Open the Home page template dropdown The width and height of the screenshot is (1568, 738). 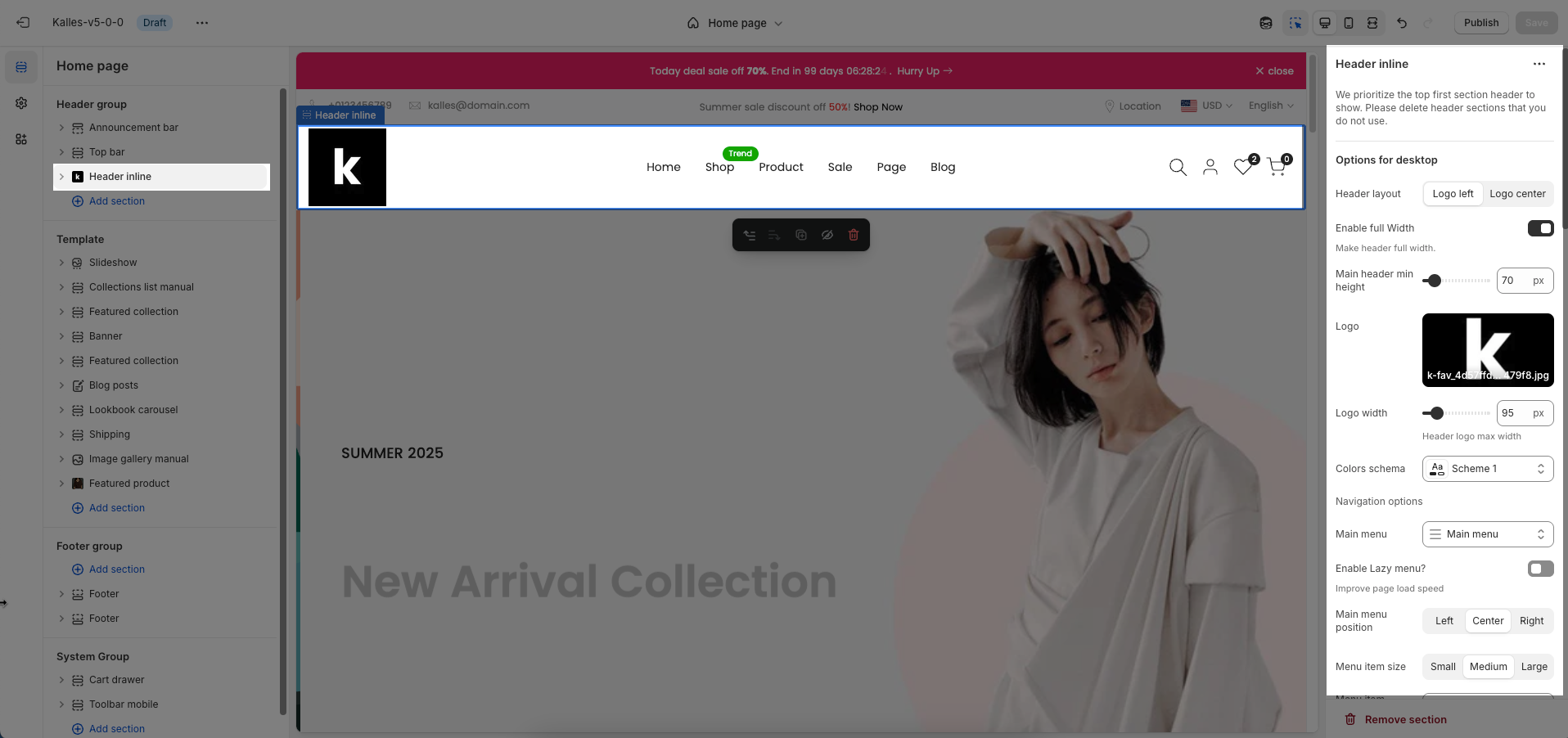[x=735, y=23]
